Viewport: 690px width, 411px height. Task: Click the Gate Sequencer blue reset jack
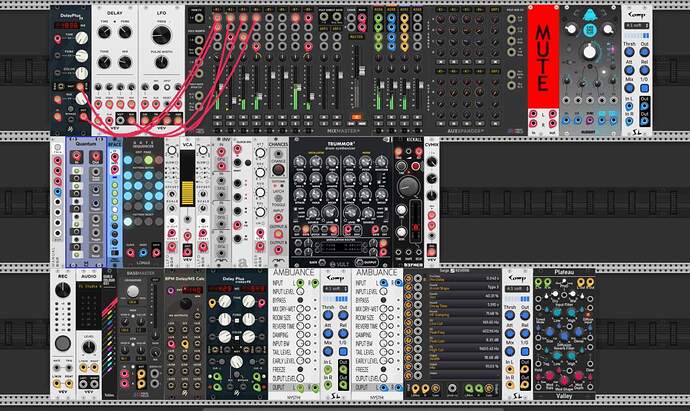tap(143, 253)
